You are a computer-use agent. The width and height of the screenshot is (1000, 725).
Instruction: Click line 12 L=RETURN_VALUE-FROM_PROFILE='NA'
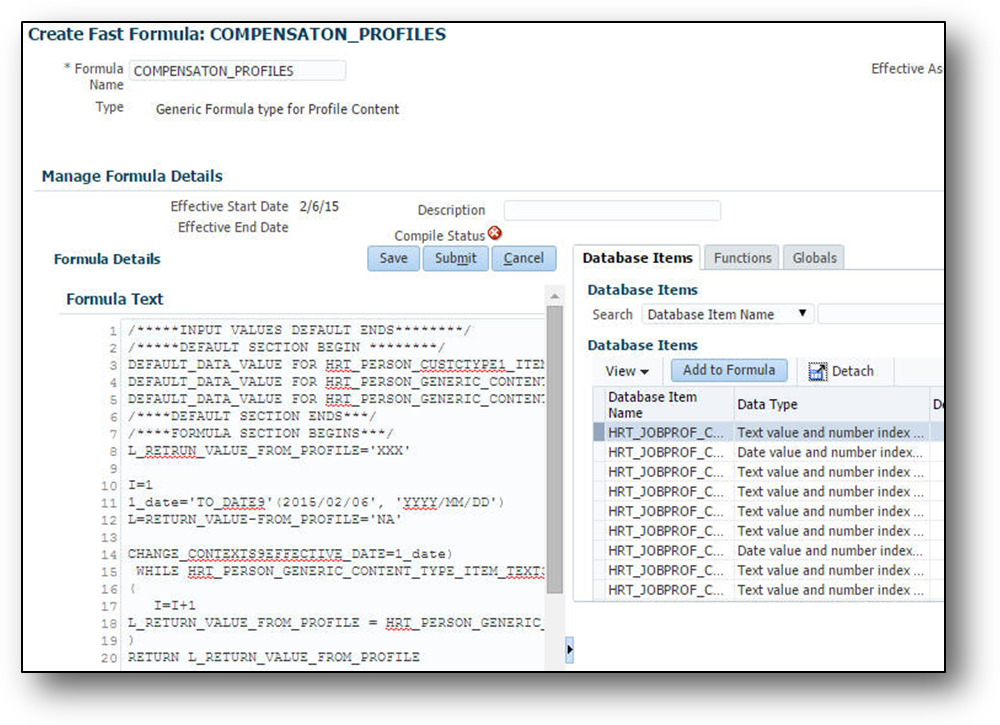(265, 520)
